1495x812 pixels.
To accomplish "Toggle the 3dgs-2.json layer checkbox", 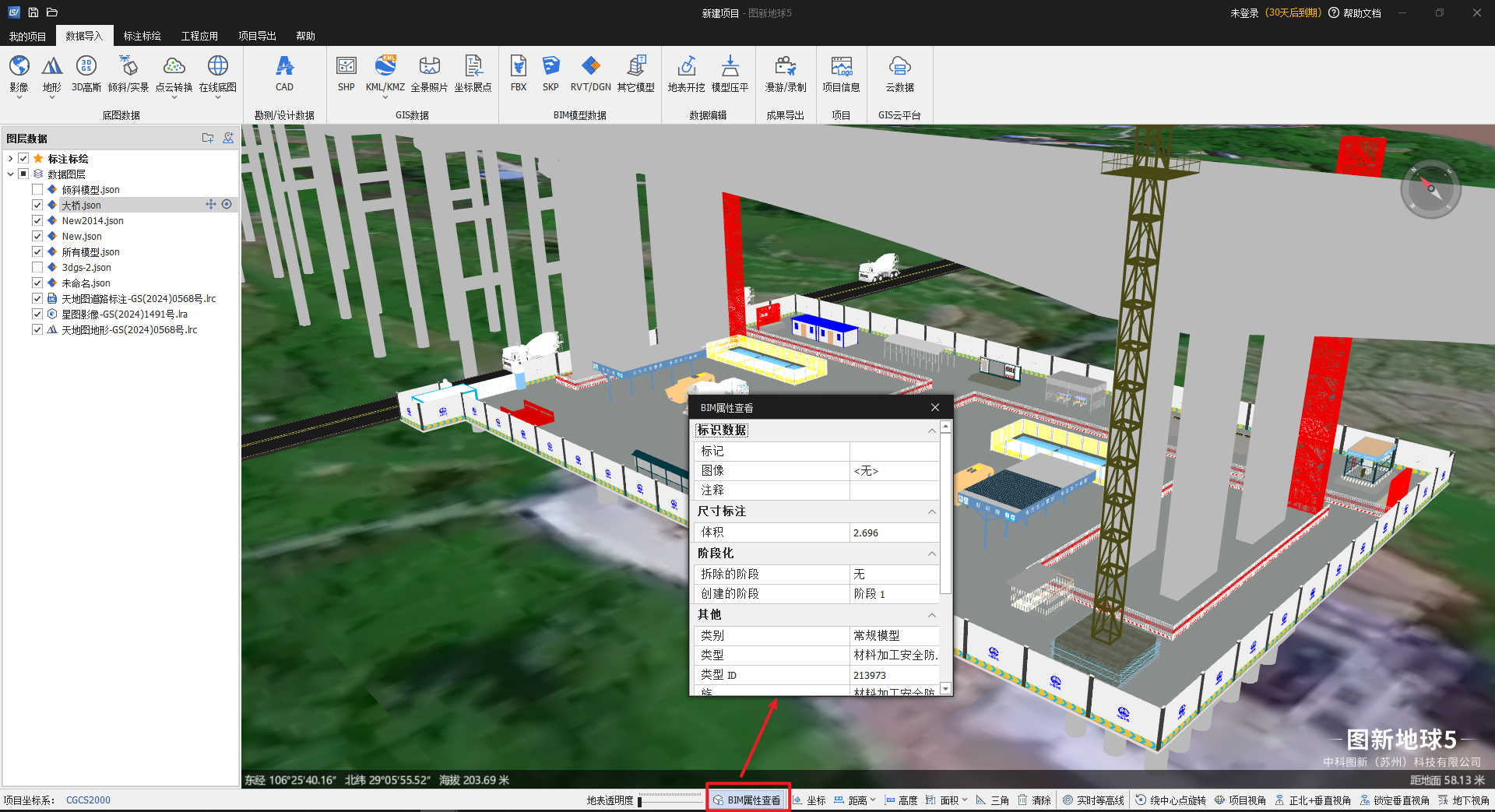I will click(x=37, y=267).
